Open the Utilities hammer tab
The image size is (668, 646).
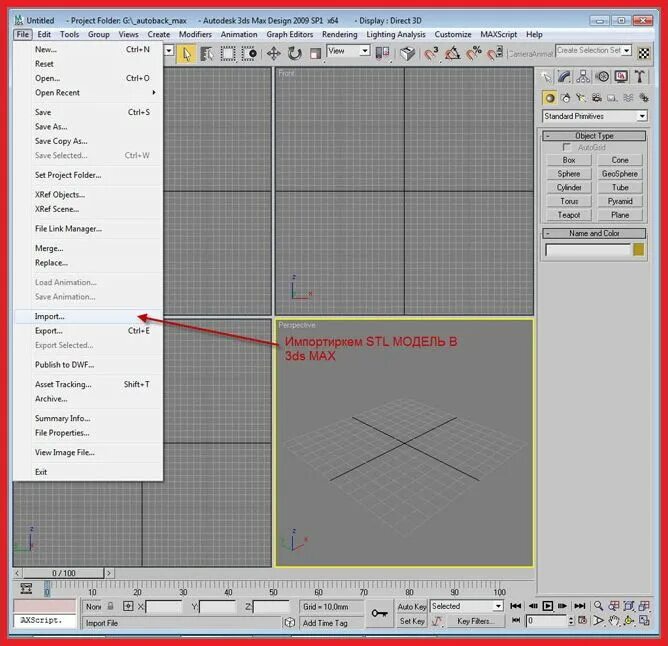pos(639,77)
